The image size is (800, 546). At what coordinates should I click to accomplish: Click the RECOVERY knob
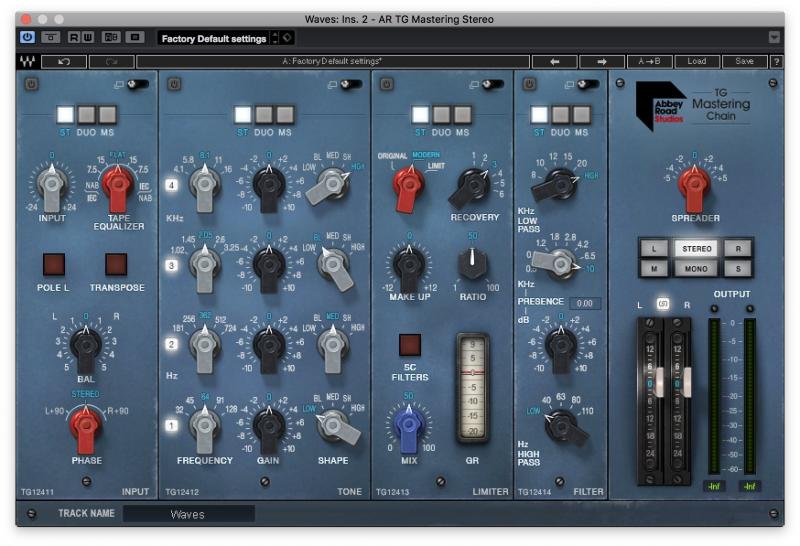point(472,187)
